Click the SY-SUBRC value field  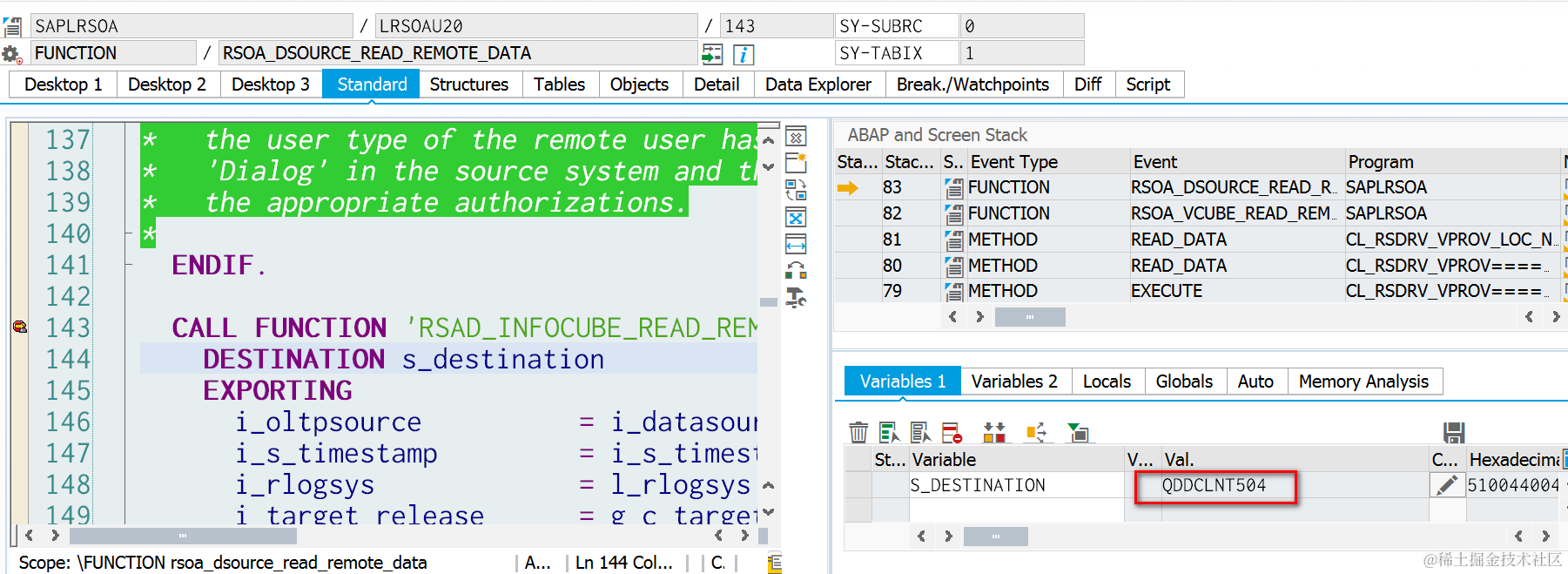(1022, 26)
